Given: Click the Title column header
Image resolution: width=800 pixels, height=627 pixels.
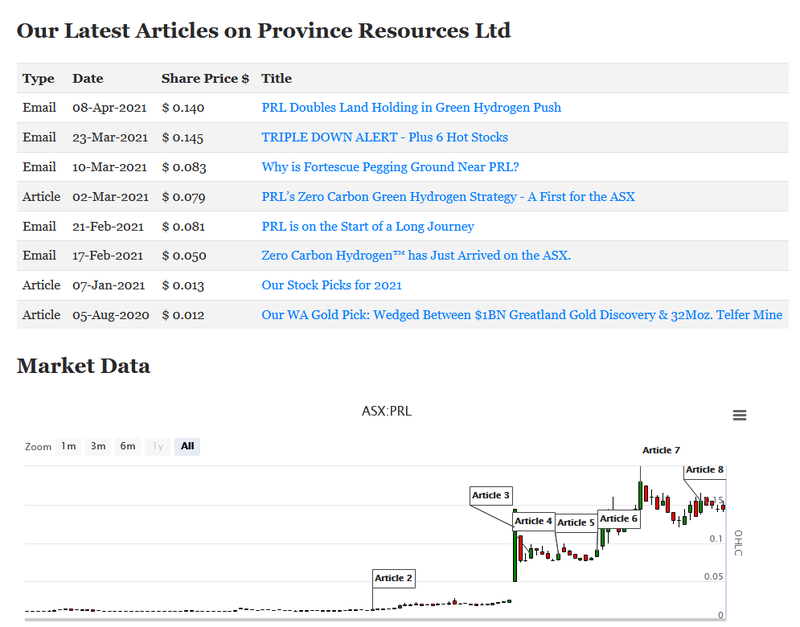Looking at the screenshot, I should (x=277, y=79).
